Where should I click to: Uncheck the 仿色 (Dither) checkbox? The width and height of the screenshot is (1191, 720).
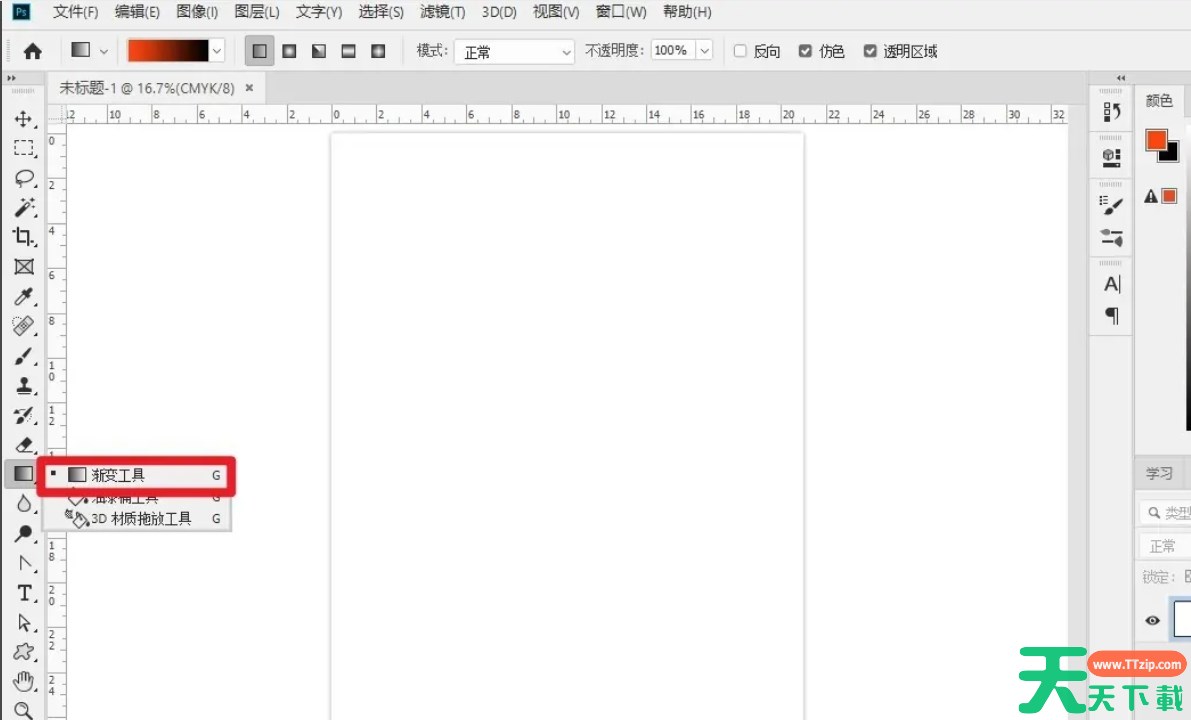[806, 51]
